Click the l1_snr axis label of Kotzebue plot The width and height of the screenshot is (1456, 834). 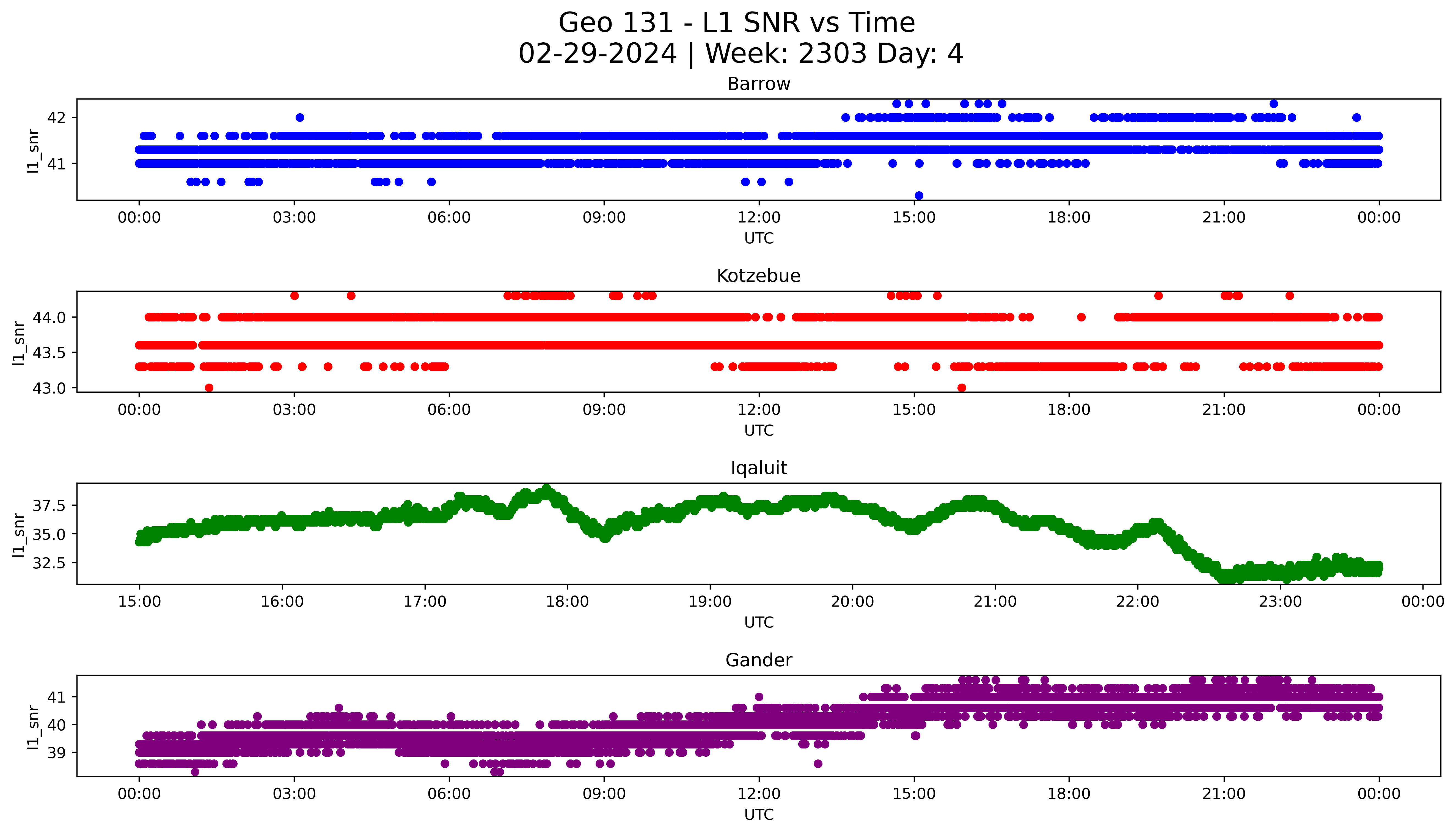point(19,343)
